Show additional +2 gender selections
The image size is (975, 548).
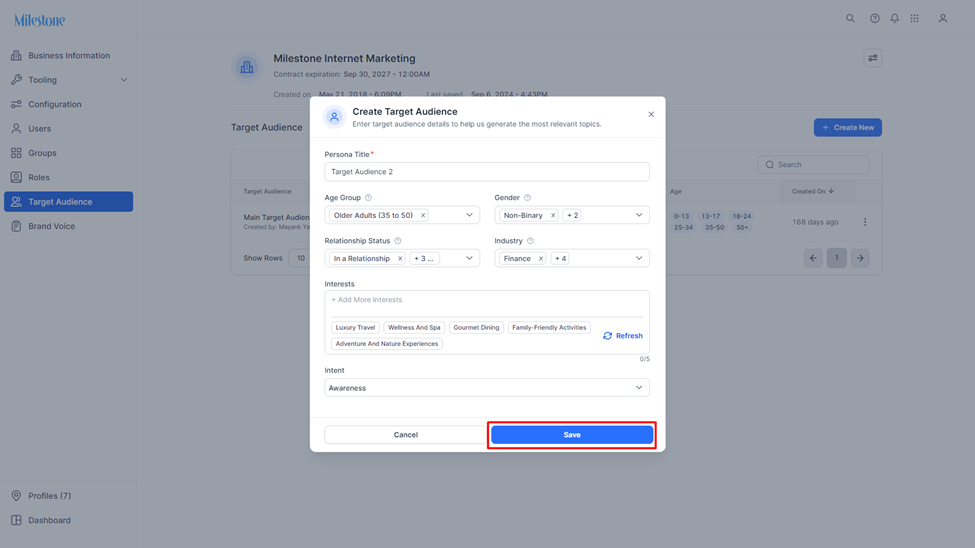(x=573, y=215)
